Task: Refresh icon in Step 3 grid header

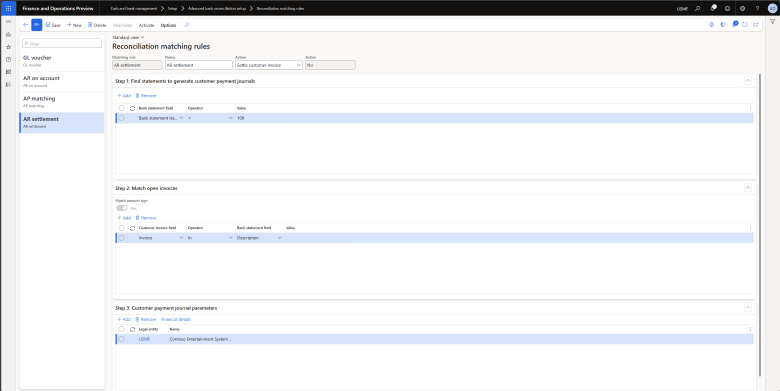Action: click(x=132, y=329)
